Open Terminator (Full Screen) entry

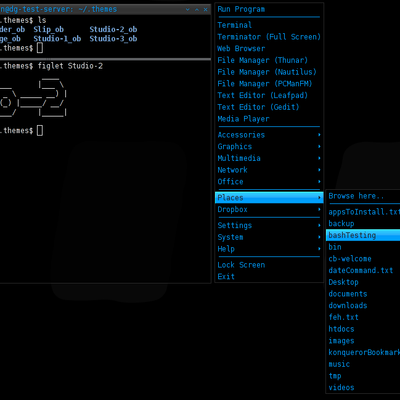tap(269, 37)
